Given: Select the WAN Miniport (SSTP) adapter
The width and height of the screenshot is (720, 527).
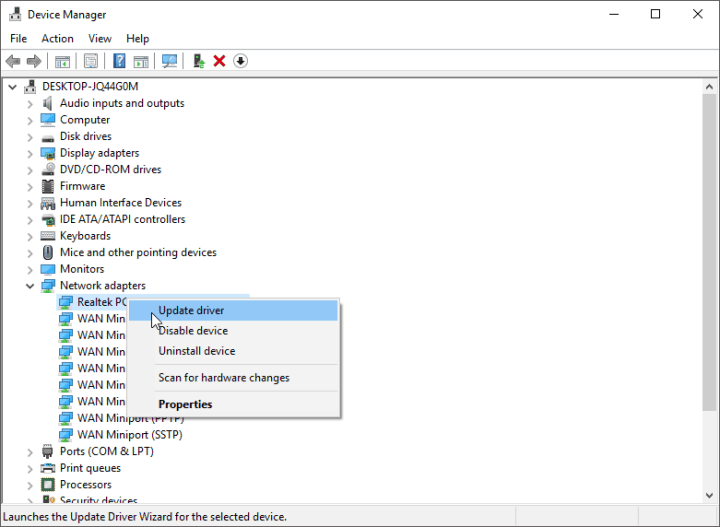Looking at the screenshot, I should click(x=130, y=435).
